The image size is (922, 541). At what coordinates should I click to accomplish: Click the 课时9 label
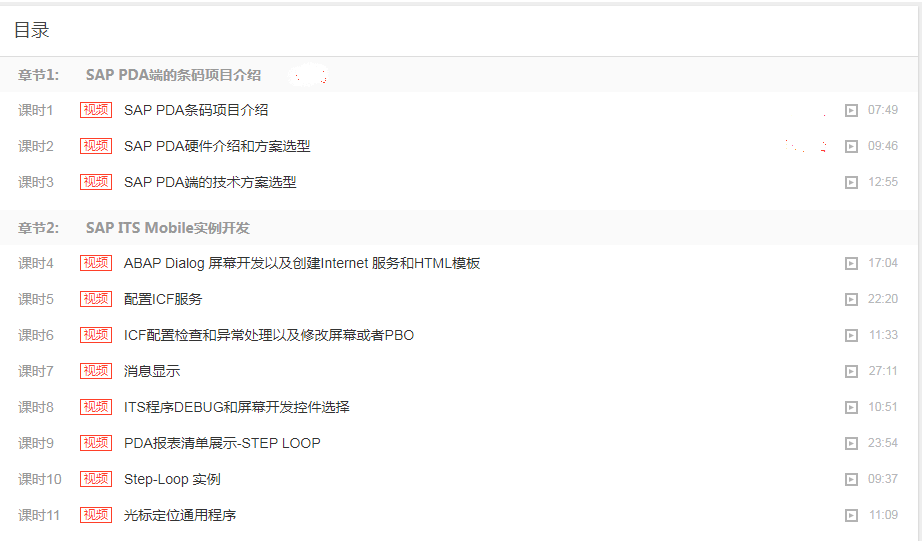pos(36,443)
